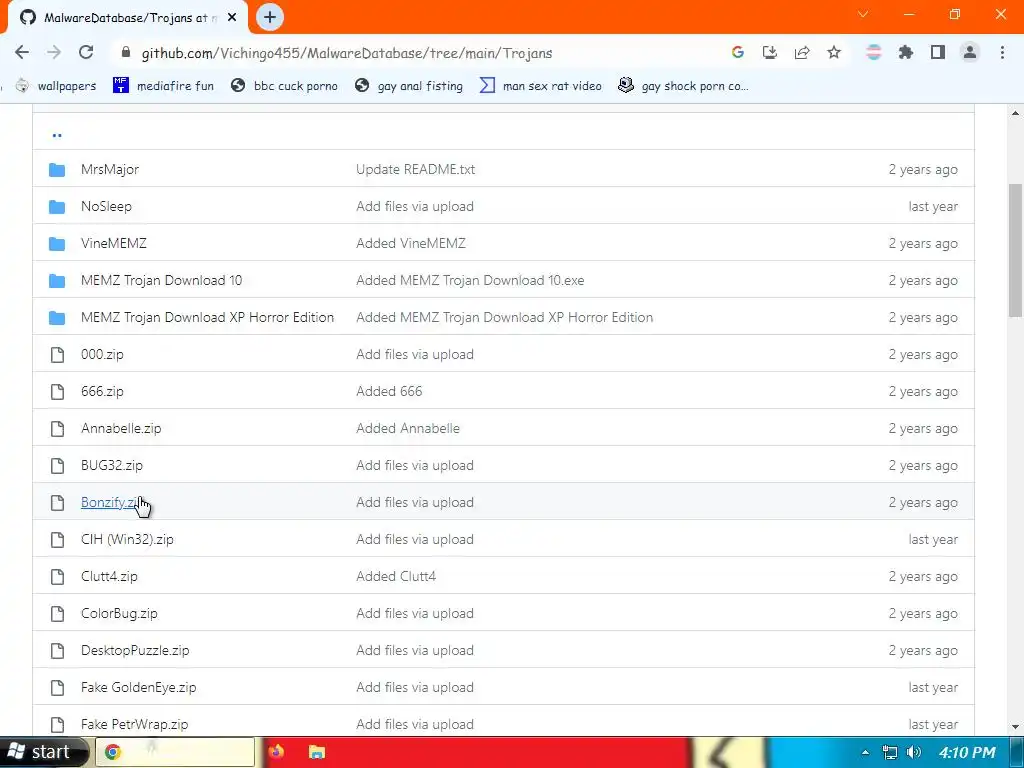Click the network tray icon

coord(889,752)
